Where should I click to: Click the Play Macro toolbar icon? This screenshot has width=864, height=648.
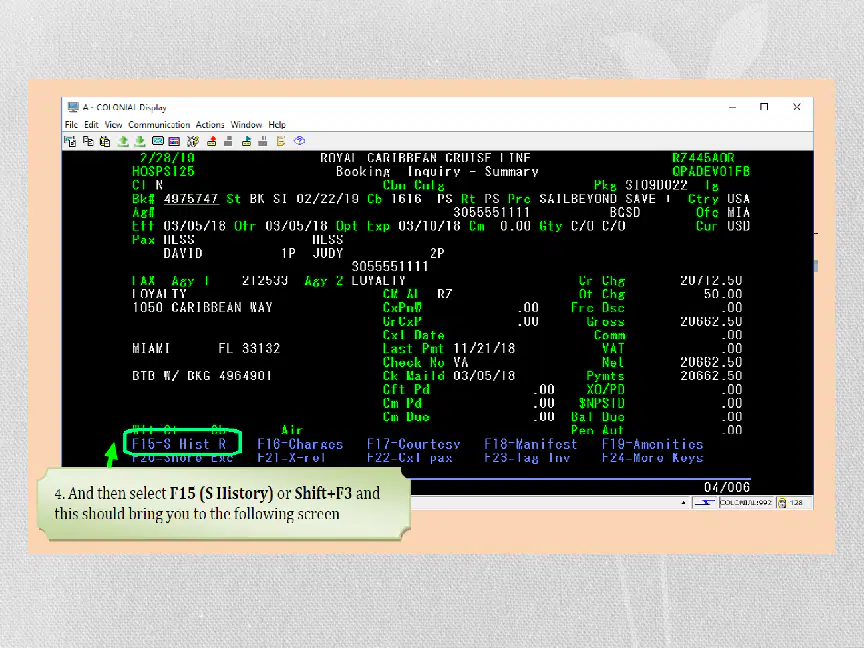click(x=246, y=142)
